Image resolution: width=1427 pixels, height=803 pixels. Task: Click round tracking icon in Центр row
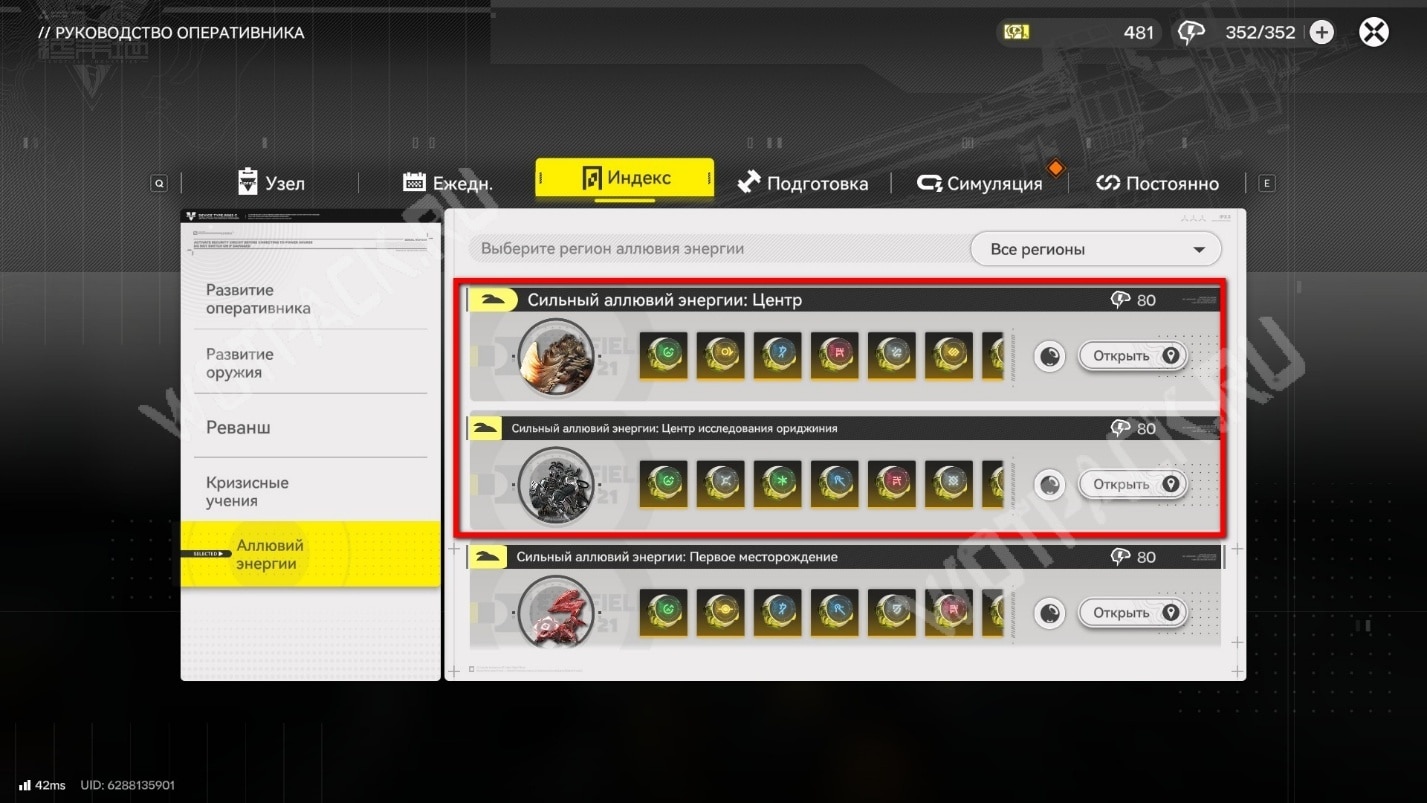tap(1049, 356)
